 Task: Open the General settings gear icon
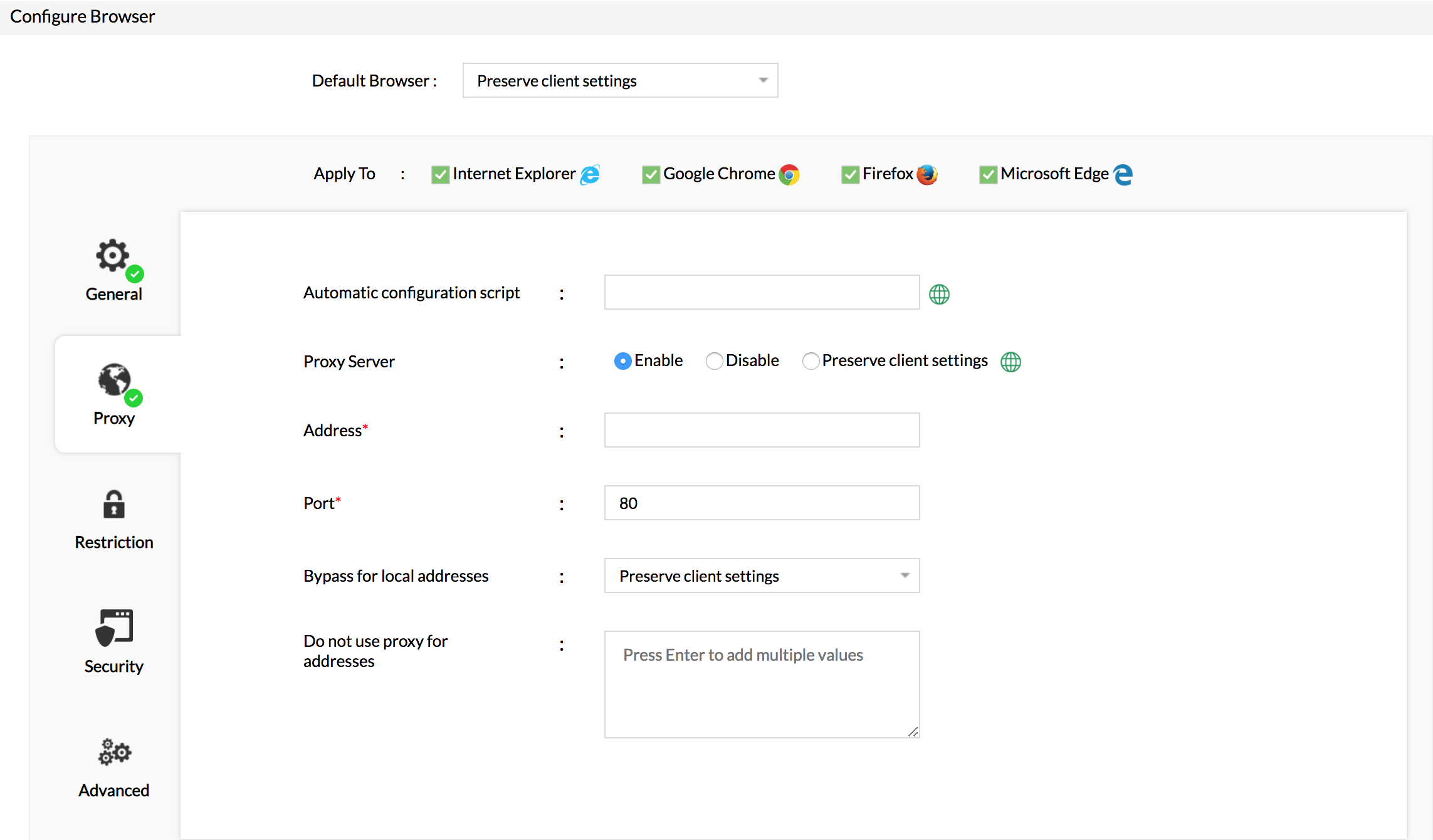pos(113,256)
